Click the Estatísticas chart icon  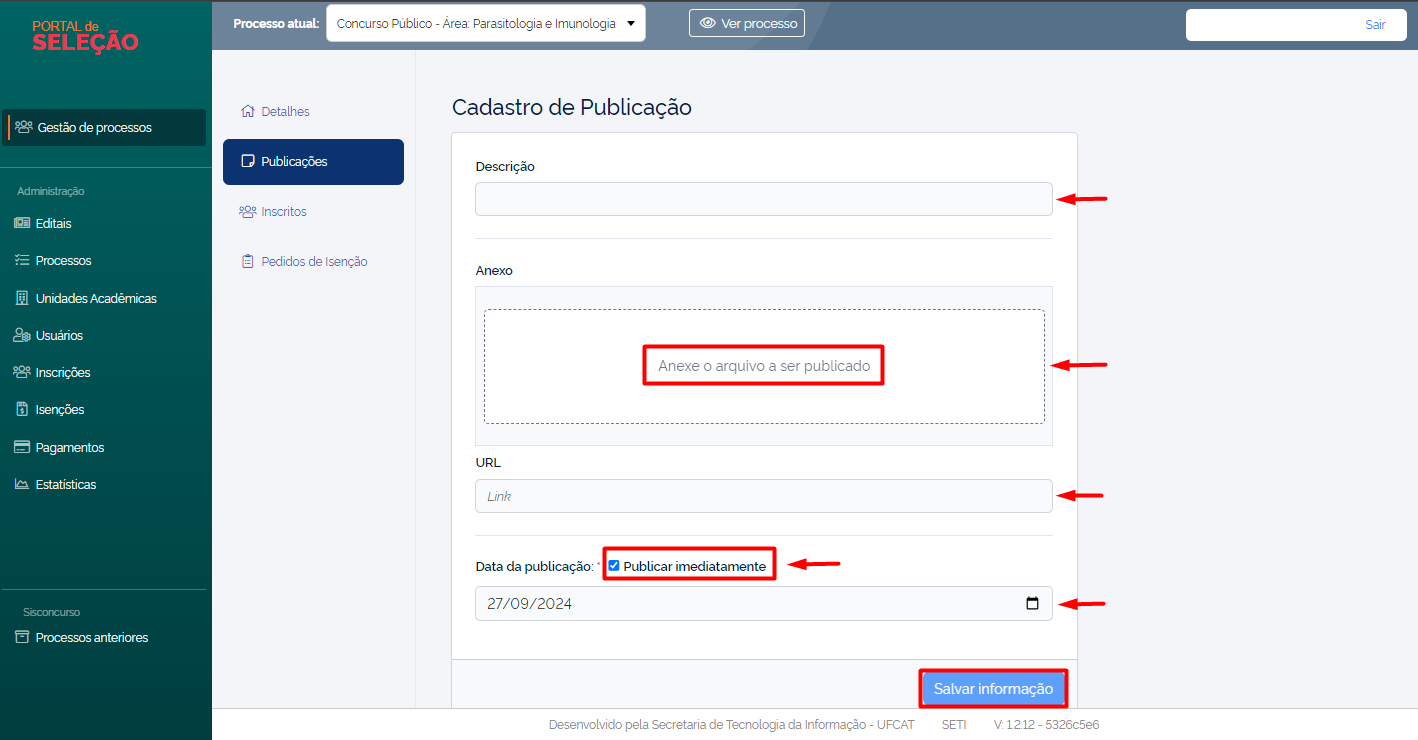pos(22,484)
